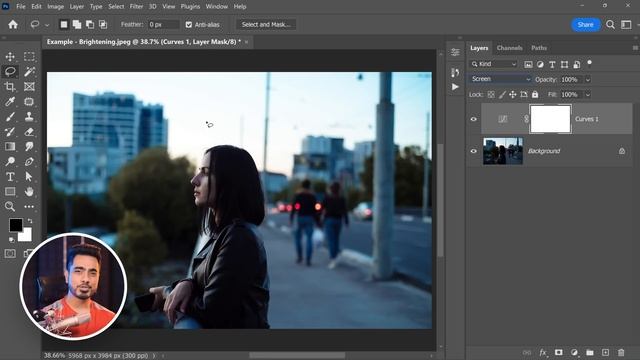Select the Brush tool
The height and width of the screenshot is (360, 640).
point(10,117)
